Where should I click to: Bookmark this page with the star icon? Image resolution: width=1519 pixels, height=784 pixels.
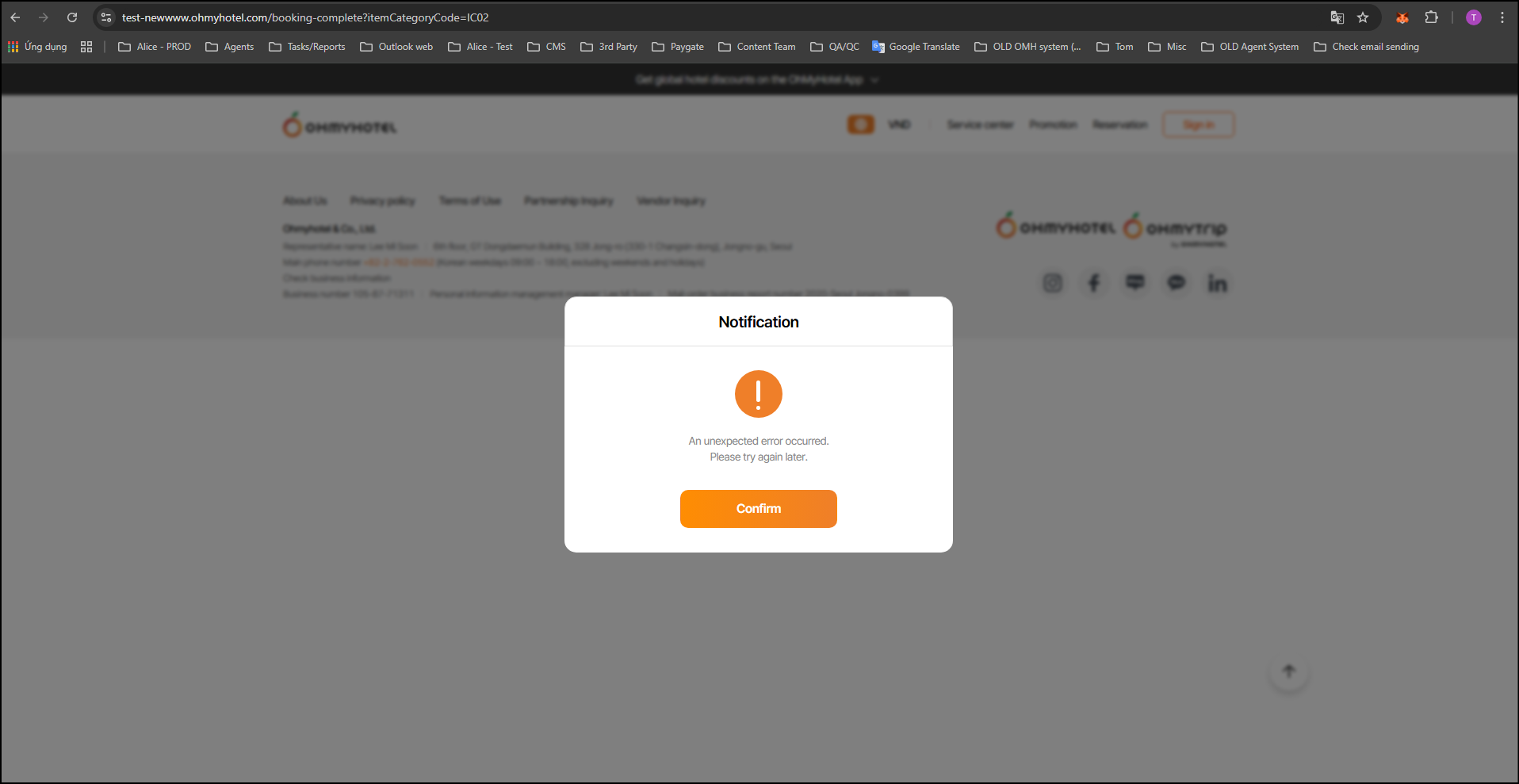pos(1363,17)
